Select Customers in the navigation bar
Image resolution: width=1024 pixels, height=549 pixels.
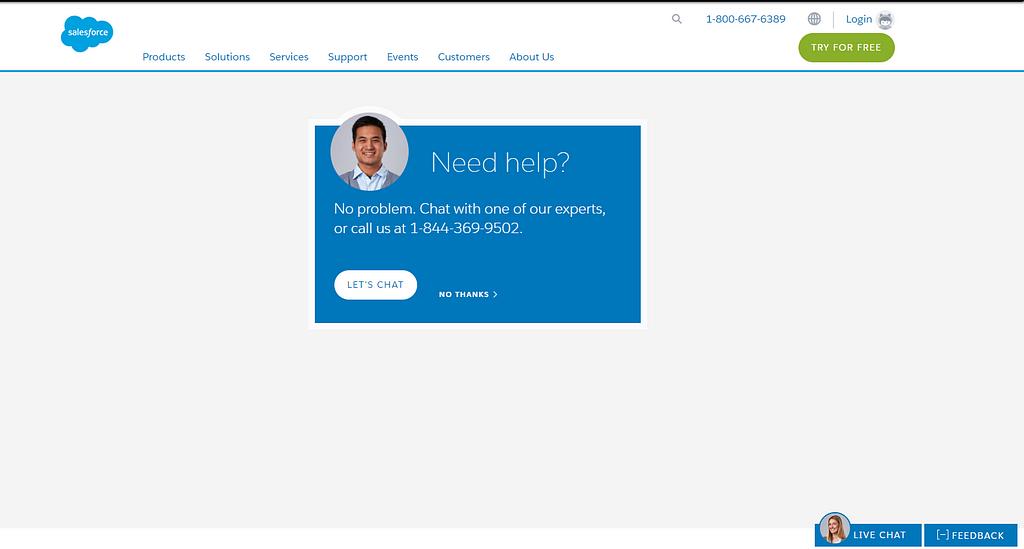click(463, 57)
